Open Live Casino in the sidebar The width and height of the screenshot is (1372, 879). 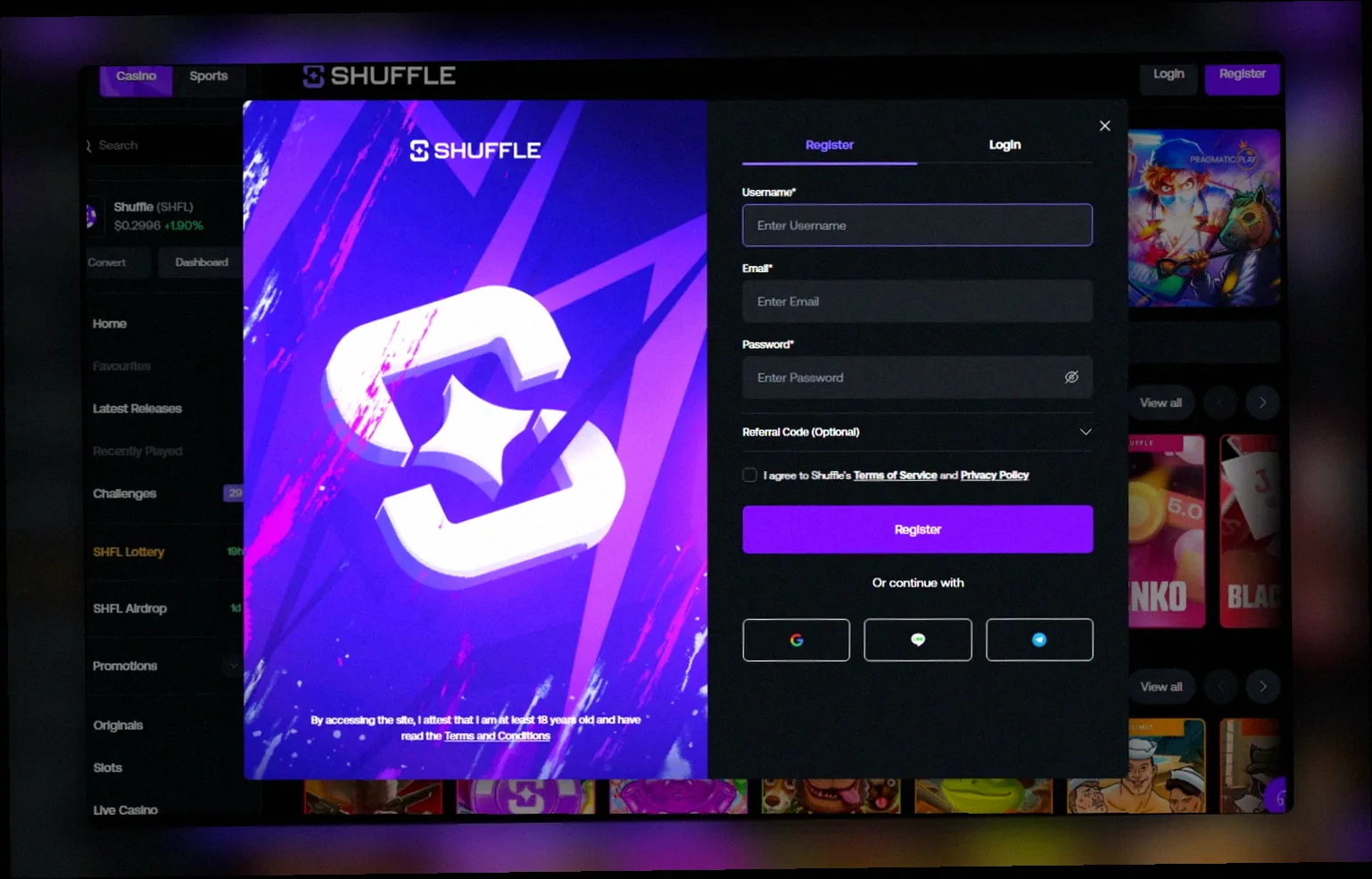click(x=126, y=810)
